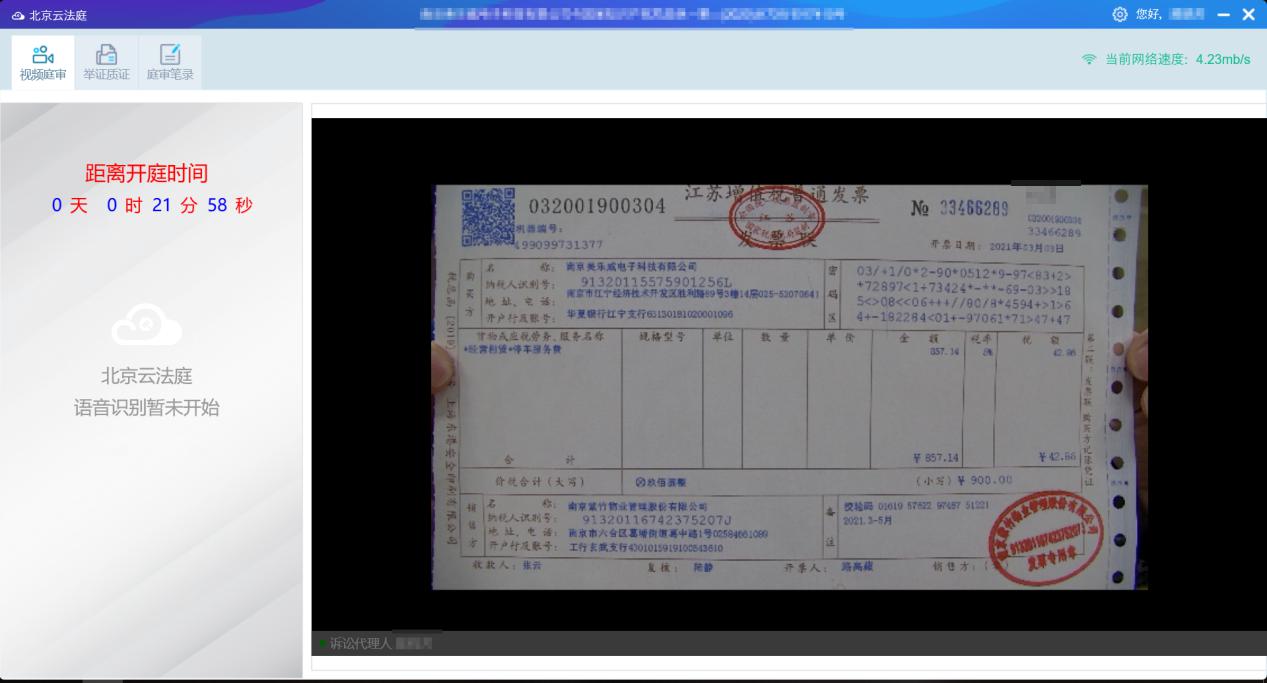Click the QR code on the invoice
Screen dimensions: 1267x683
click(x=488, y=214)
